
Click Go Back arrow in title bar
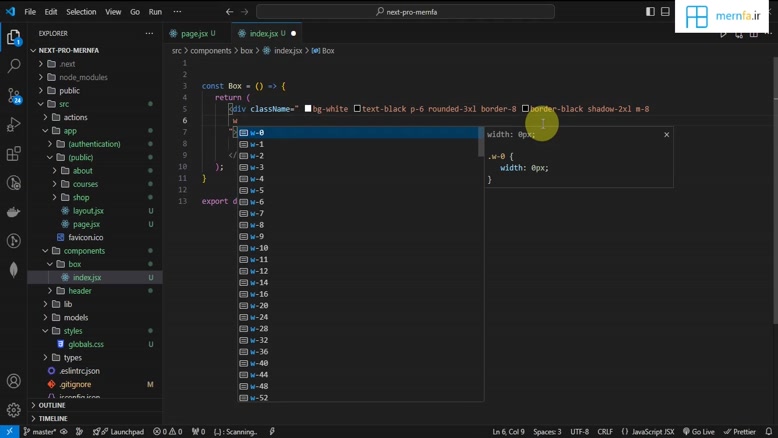(x=229, y=12)
